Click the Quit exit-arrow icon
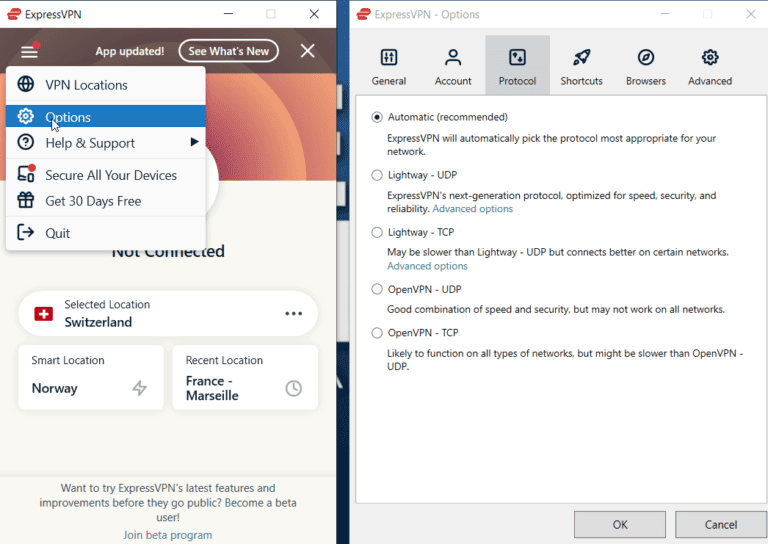 pos(25,233)
